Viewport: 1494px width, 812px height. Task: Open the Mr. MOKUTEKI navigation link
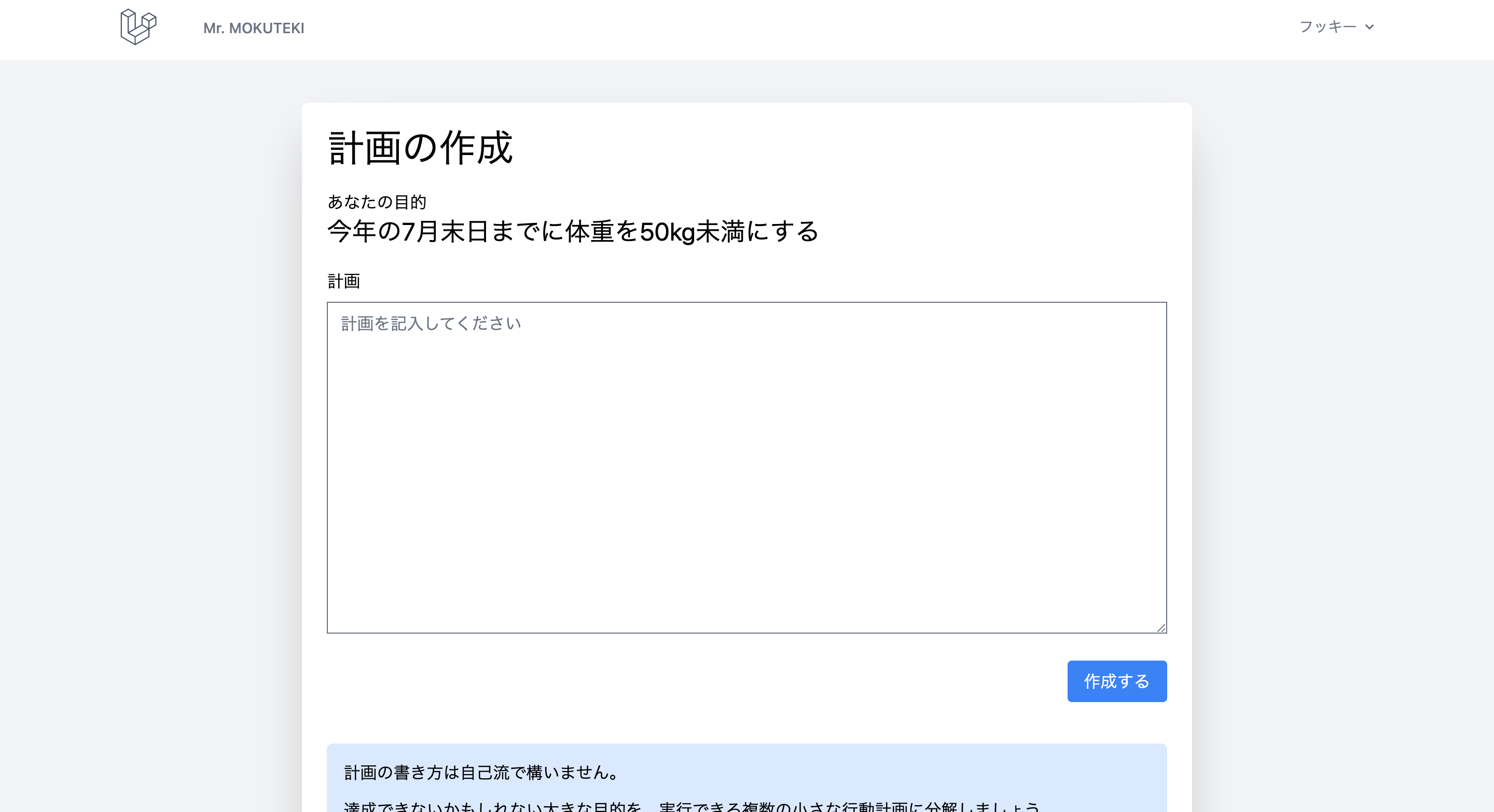(x=254, y=28)
